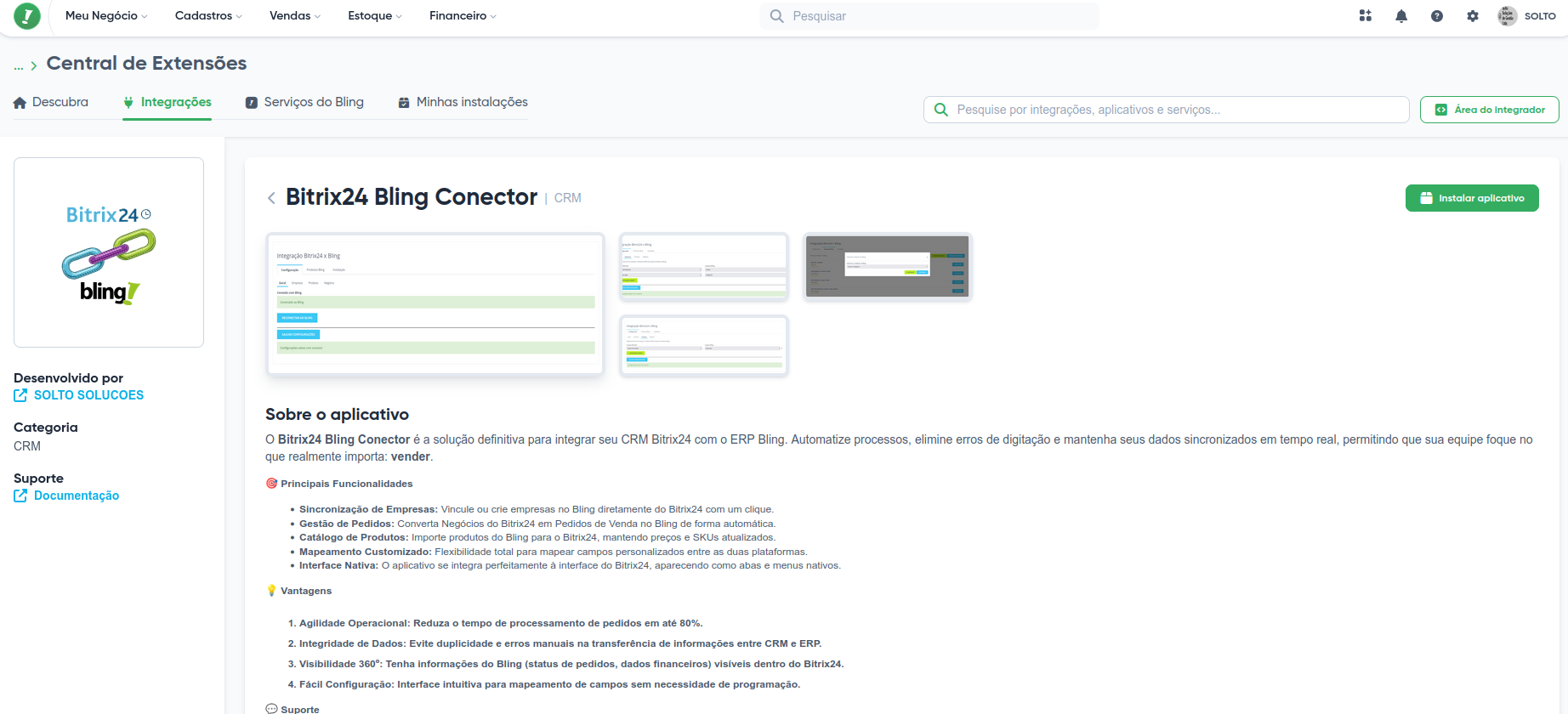Image resolution: width=1568 pixels, height=714 pixels.
Task: Click the external link icon beside Documentação
Action: click(x=20, y=496)
